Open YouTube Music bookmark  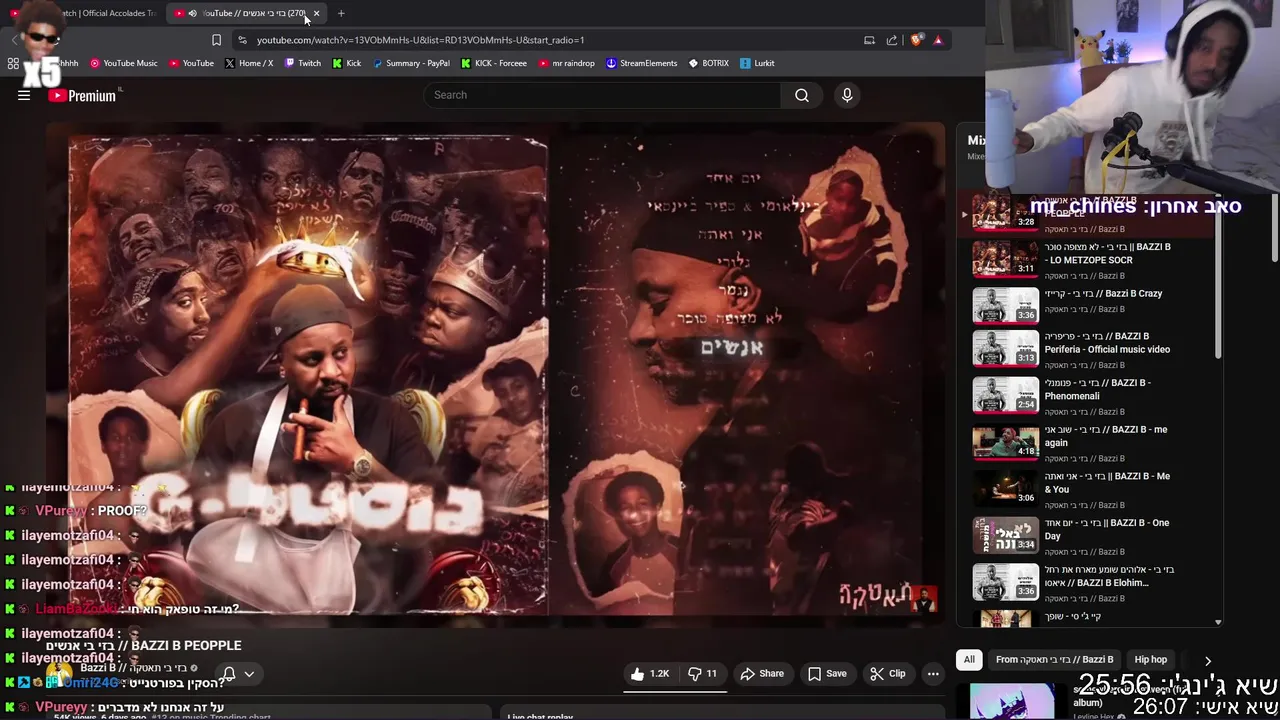point(124,63)
